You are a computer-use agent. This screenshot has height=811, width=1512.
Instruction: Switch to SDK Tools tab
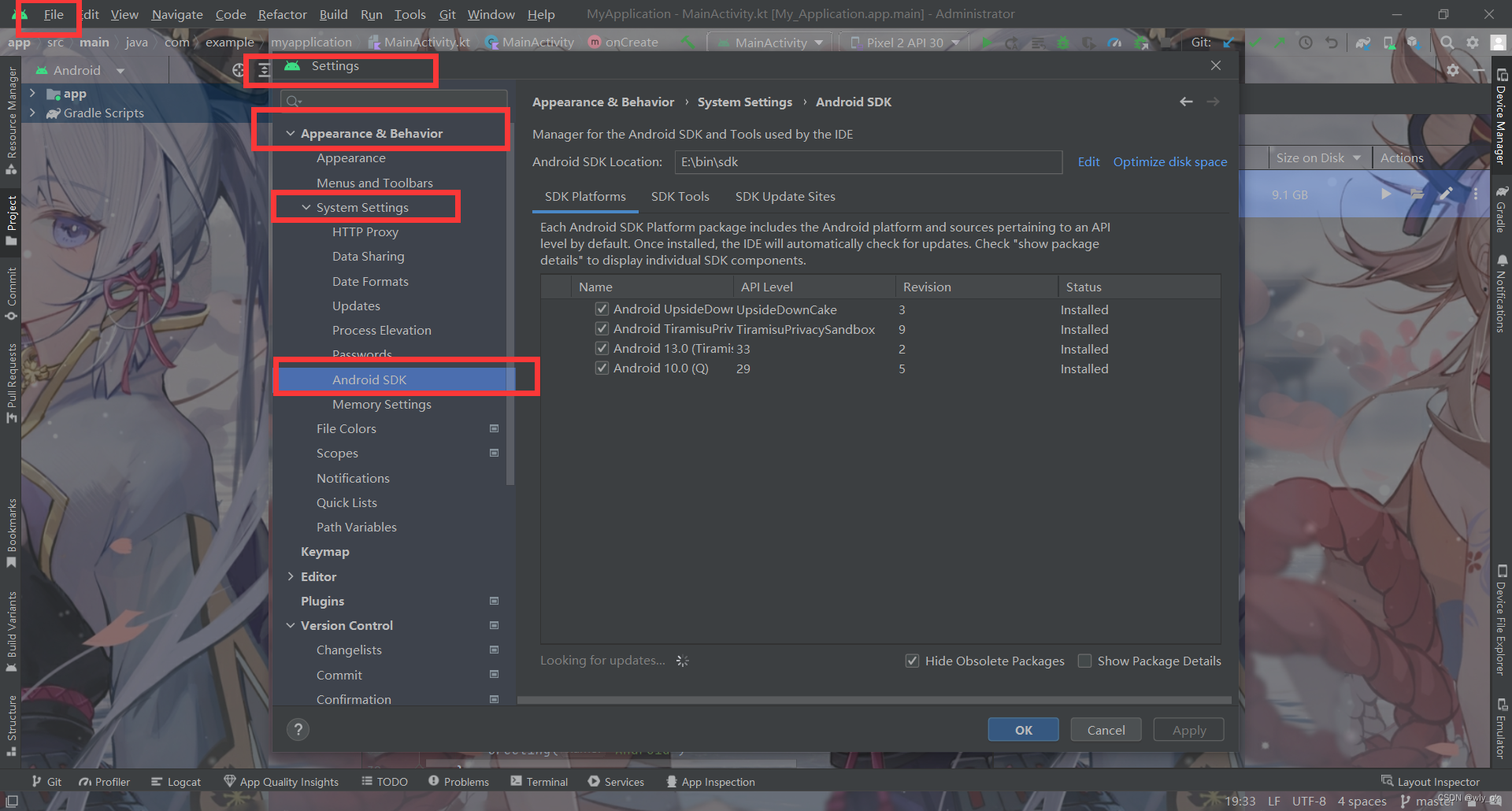pyautogui.click(x=680, y=196)
